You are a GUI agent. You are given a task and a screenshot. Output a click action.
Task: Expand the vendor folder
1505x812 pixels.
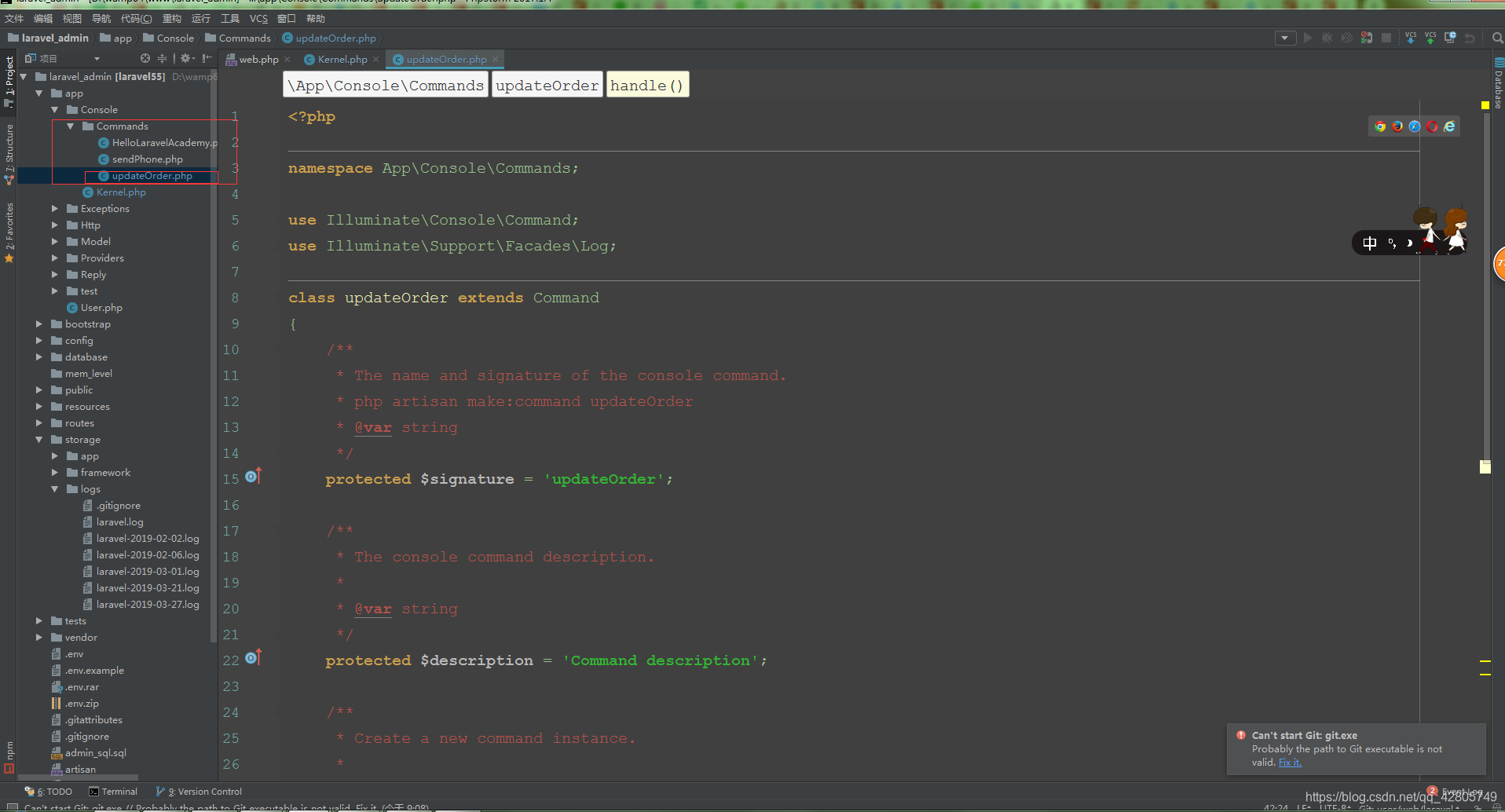pyautogui.click(x=39, y=637)
